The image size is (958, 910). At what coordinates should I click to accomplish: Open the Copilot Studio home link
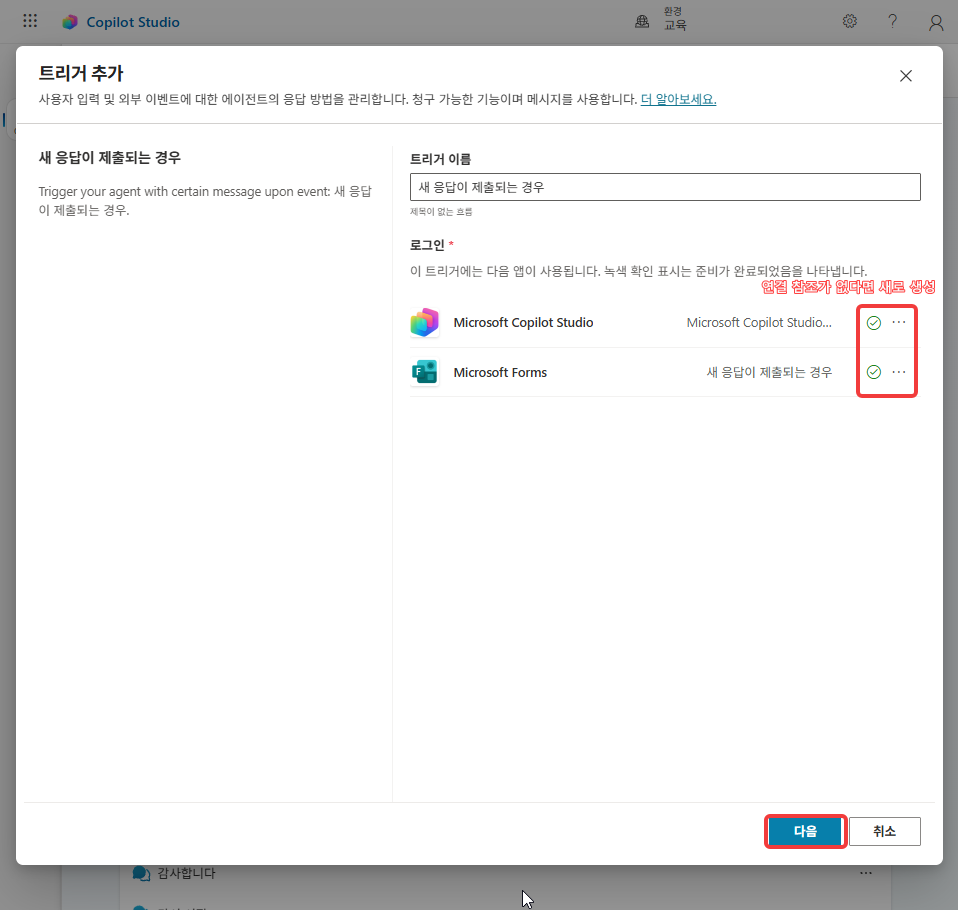point(133,22)
